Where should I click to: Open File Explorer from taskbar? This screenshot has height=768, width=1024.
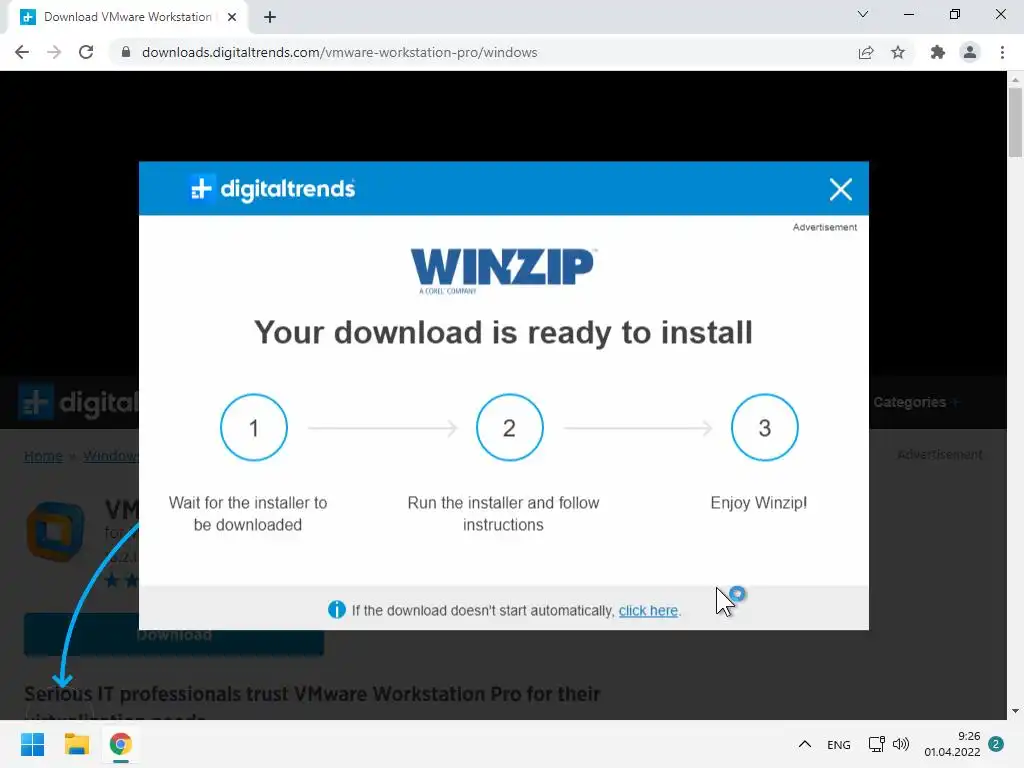[76, 744]
